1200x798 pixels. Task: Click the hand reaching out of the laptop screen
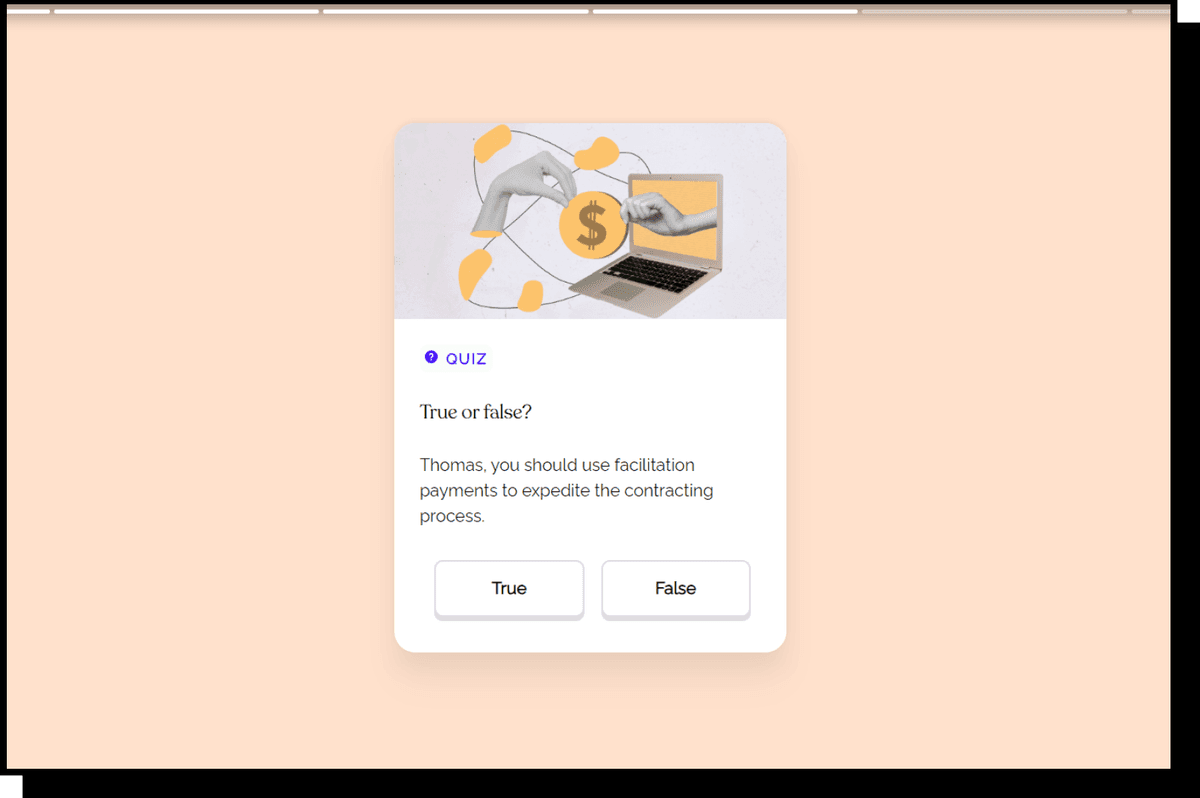click(x=663, y=212)
